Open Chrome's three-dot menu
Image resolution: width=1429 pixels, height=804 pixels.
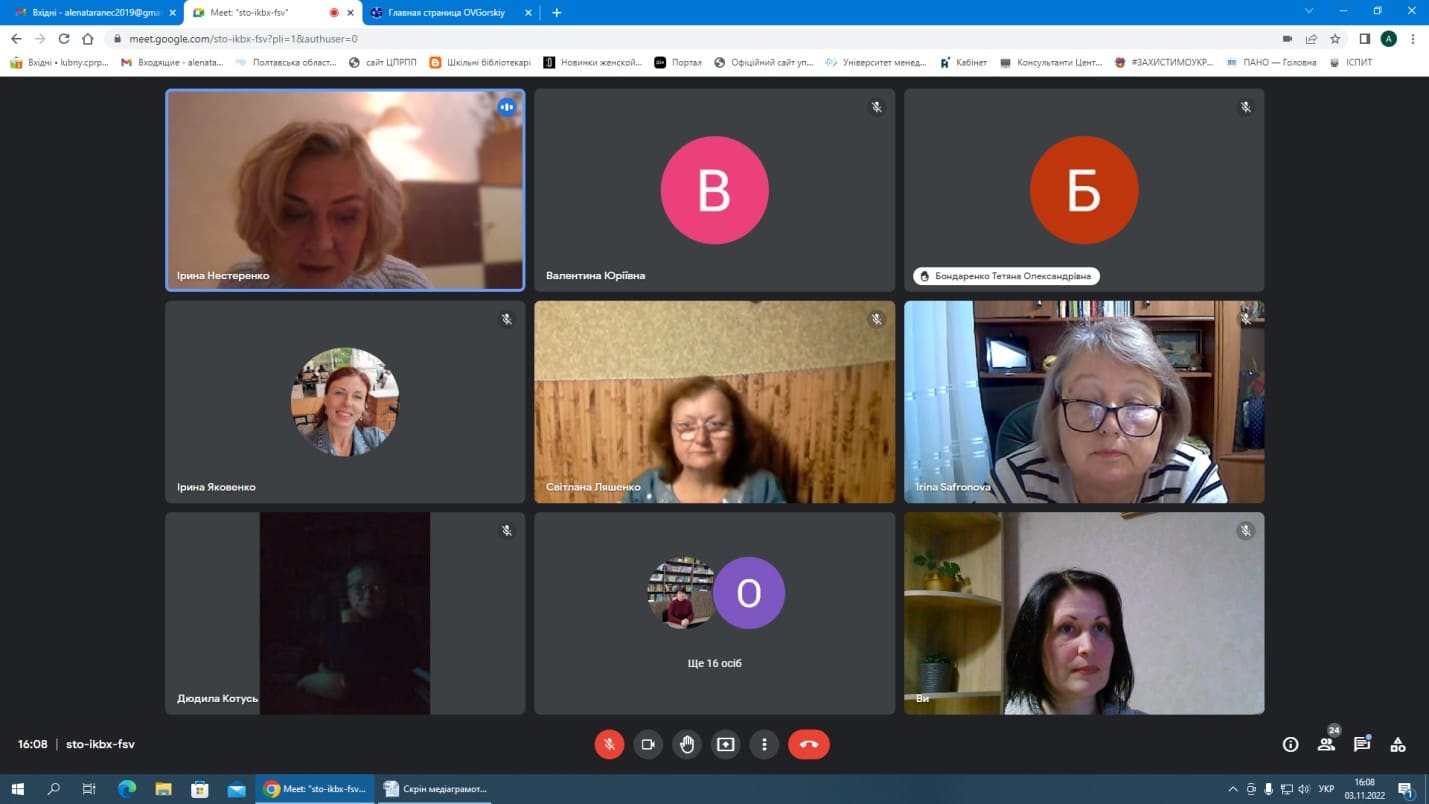[1413, 39]
